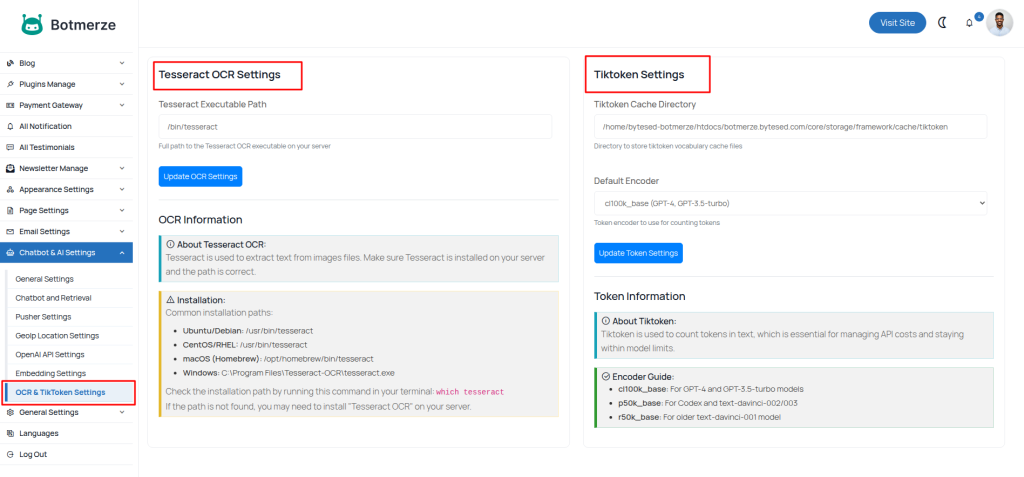Click the Payment Gateway sidebar icon
The image size is (1024, 477).
coord(10,105)
